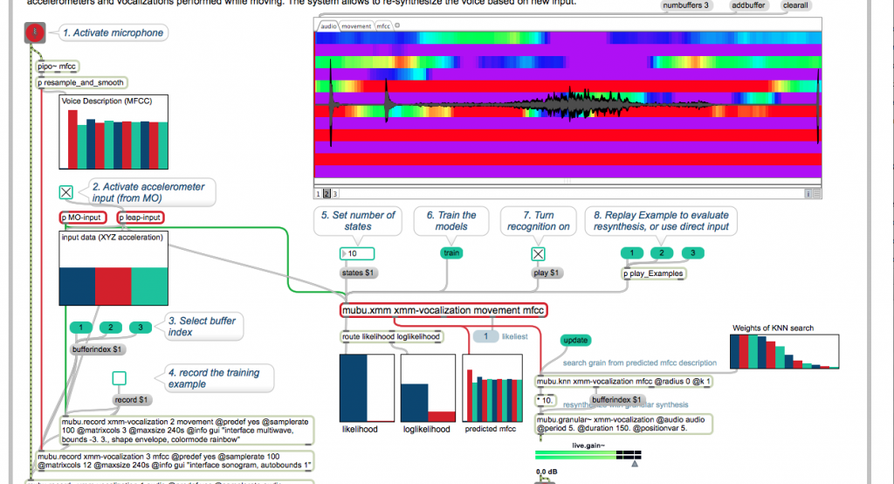Open the mfcc tab
894x484 pixels.
pos(383,26)
